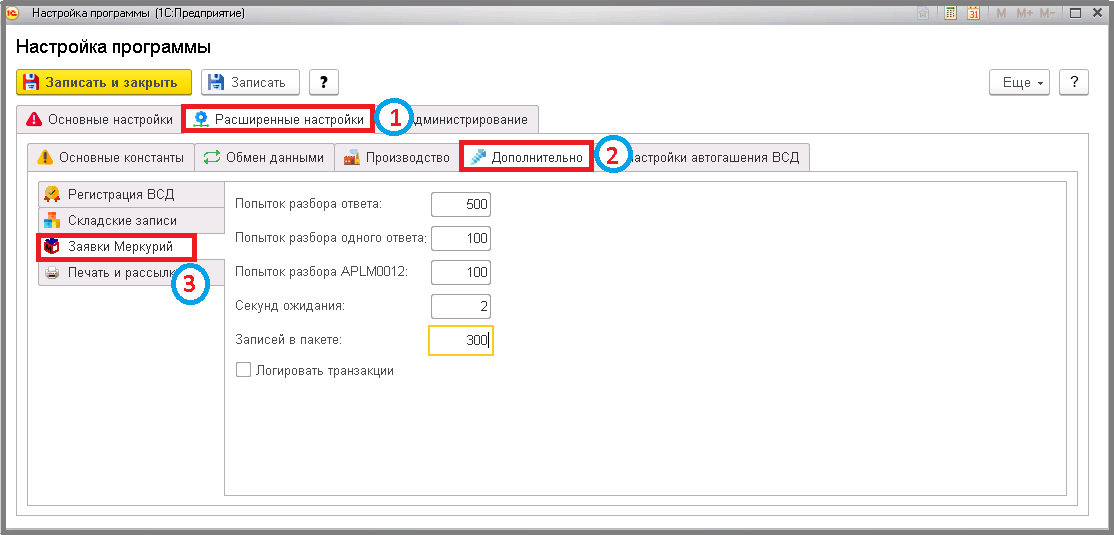Screen dimensions: 1114x535
Task: Save and close with Записать и закрыть
Action: point(104,82)
